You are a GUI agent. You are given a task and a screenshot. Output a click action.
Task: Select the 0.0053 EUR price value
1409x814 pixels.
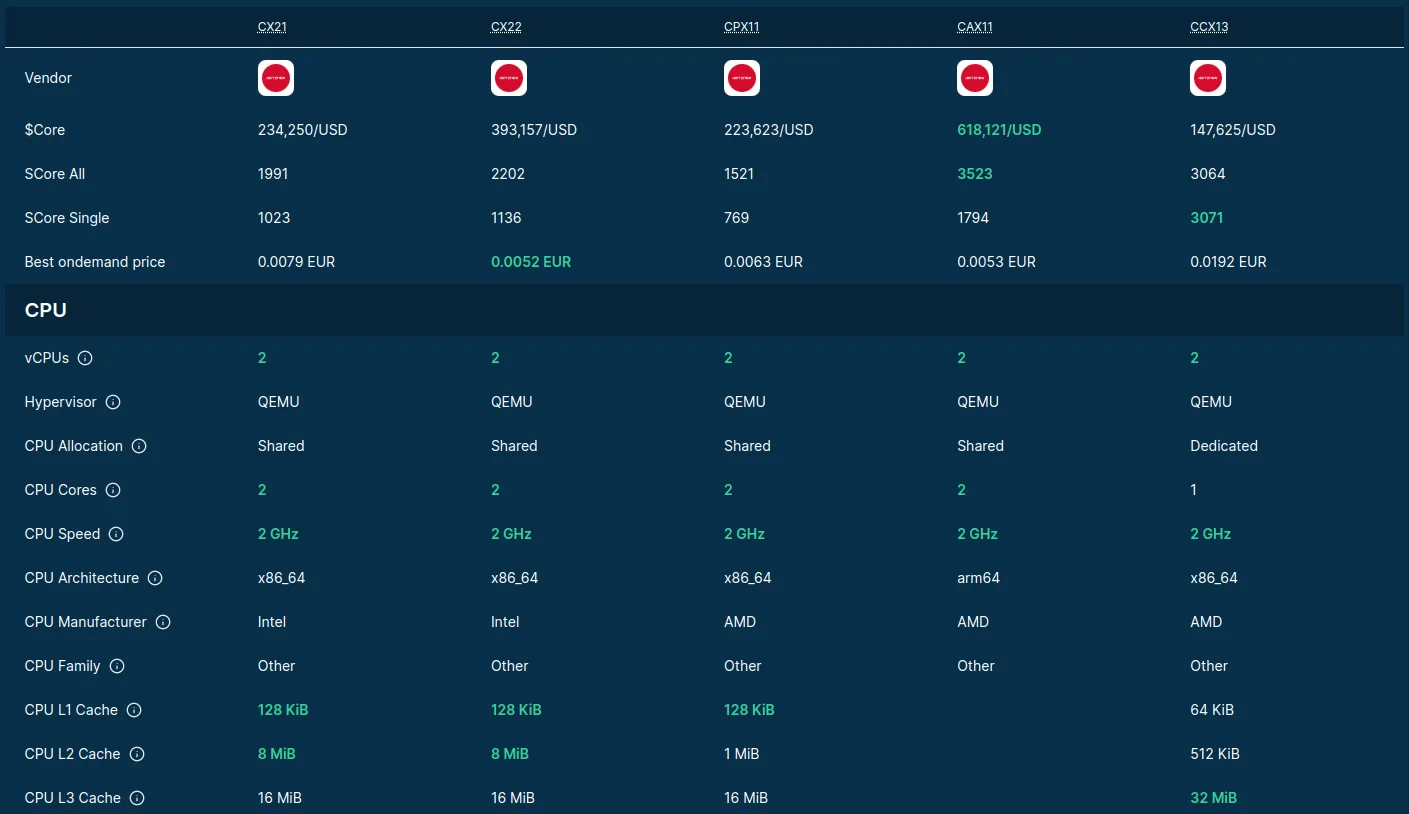click(x=996, y=262)
